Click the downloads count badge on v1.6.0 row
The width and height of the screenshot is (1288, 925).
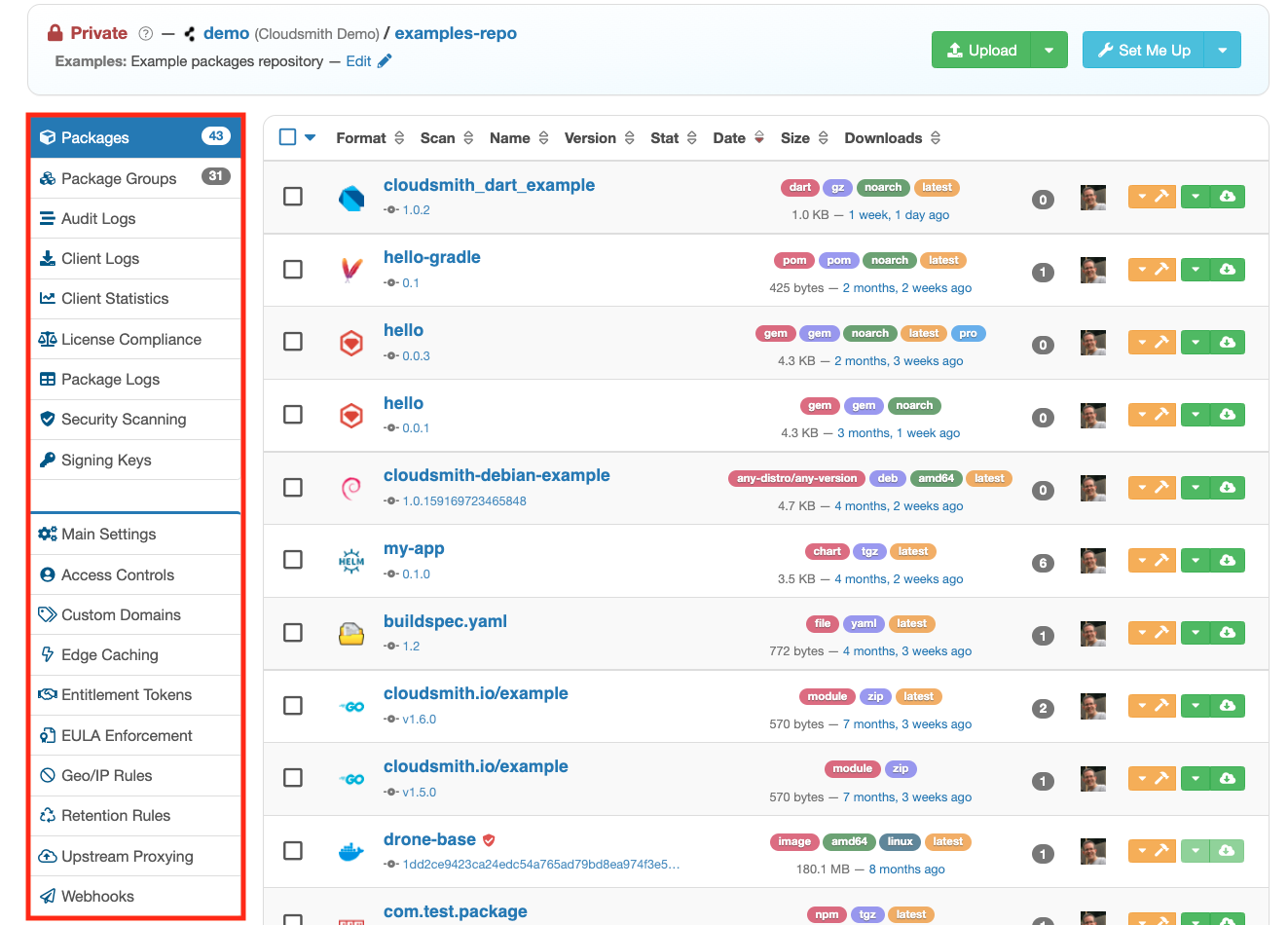pos(1043,708)
